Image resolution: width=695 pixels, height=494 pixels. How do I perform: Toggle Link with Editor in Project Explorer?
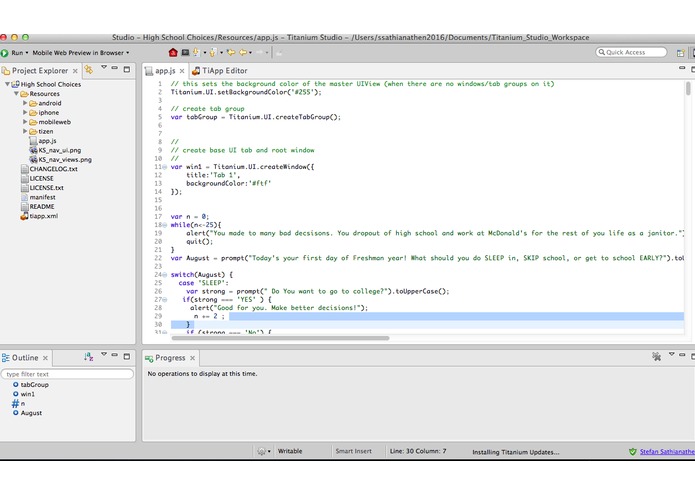[89, 69]
